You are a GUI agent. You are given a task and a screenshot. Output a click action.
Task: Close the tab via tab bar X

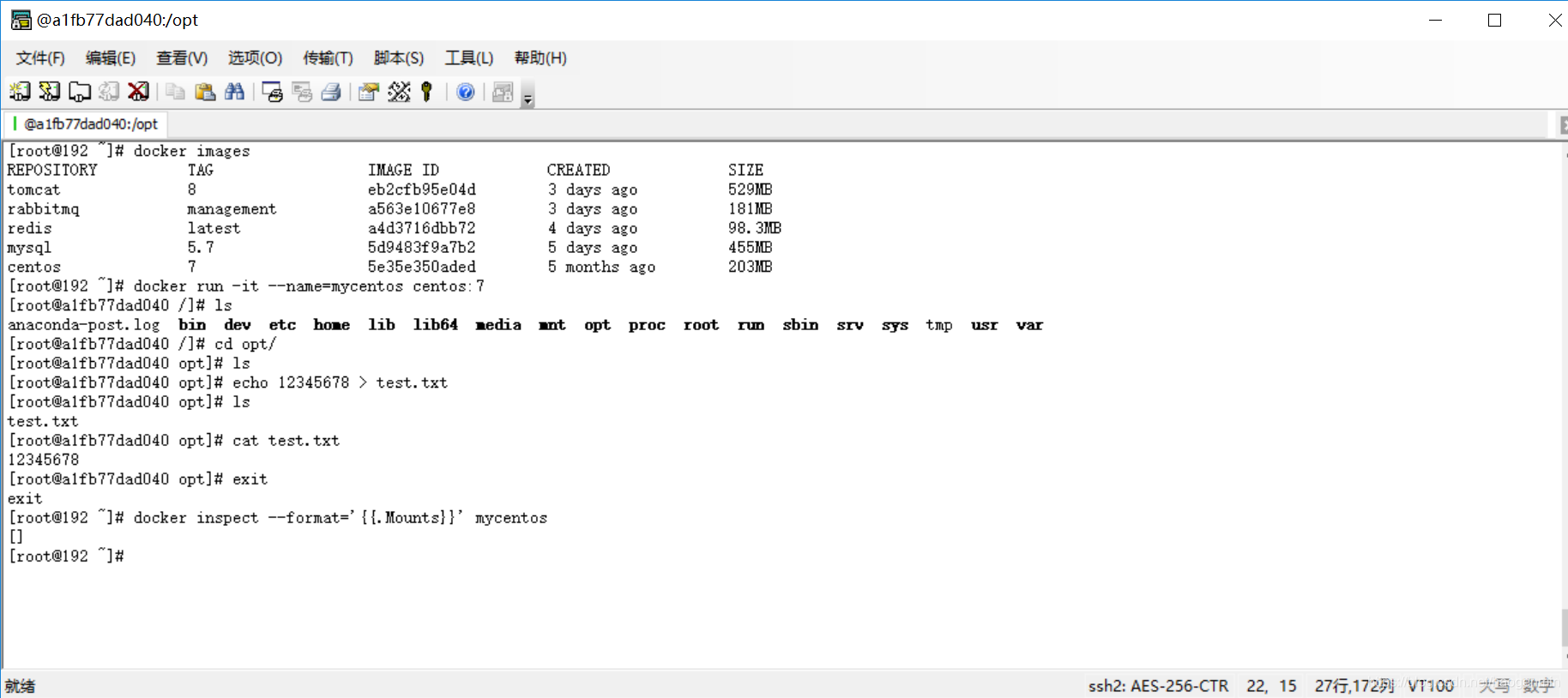[1563, 125]
